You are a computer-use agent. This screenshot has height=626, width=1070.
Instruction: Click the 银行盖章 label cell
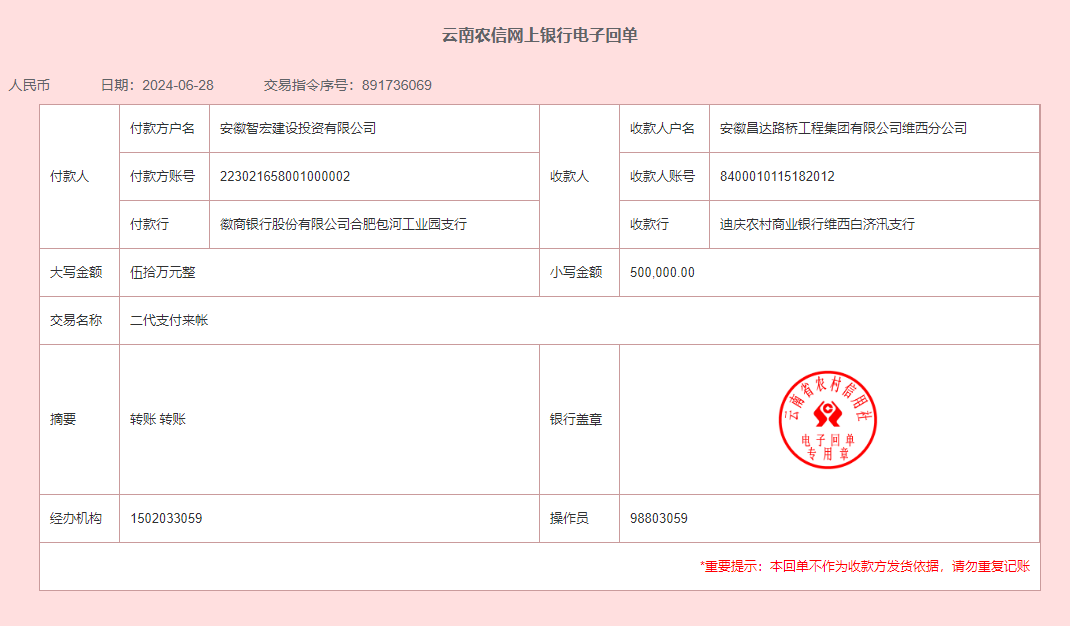coord(576,419)
